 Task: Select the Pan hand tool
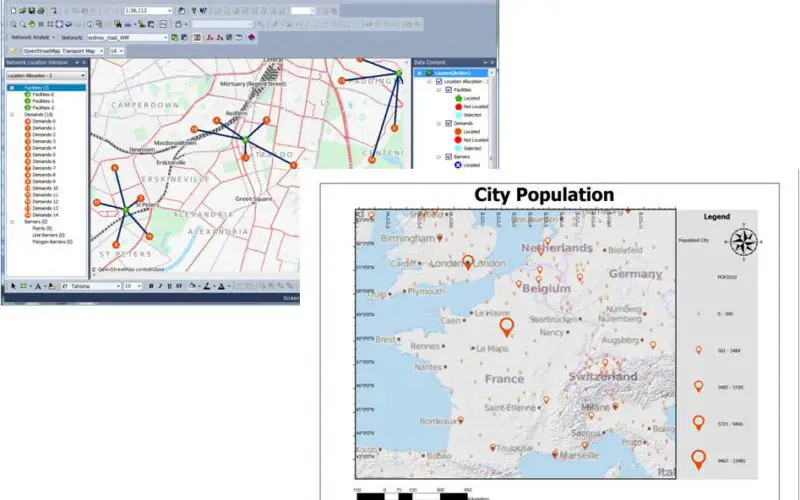click(x=32, y=24)
